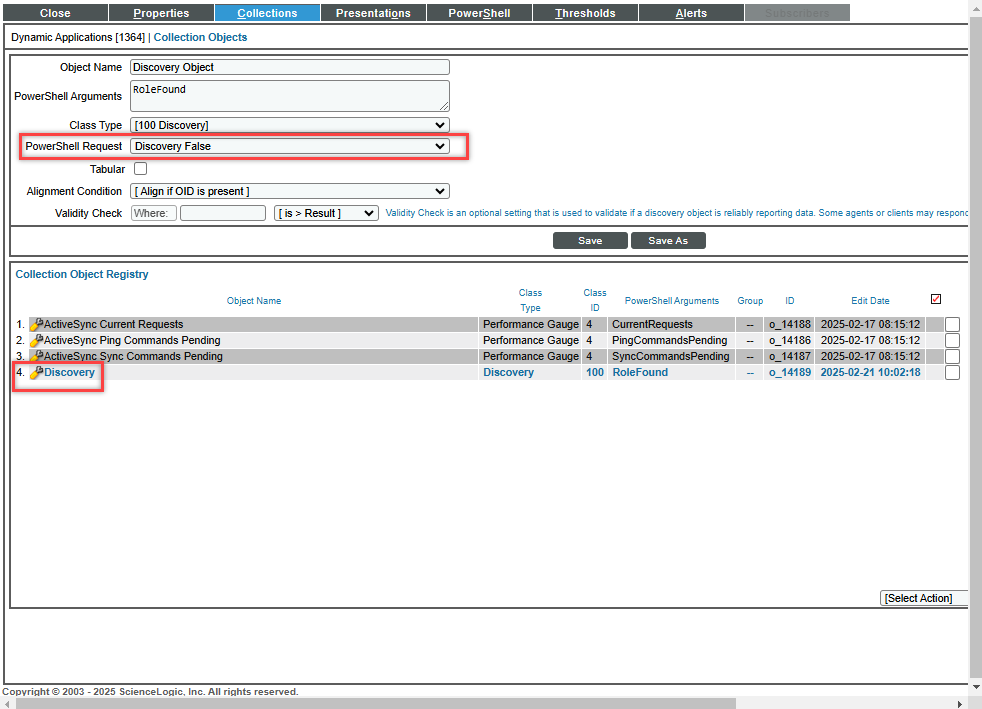This screenshot has width=982, height=709.
Task: Click into the Object Name field
Action: pyautogui.click(x=289, y=67)
